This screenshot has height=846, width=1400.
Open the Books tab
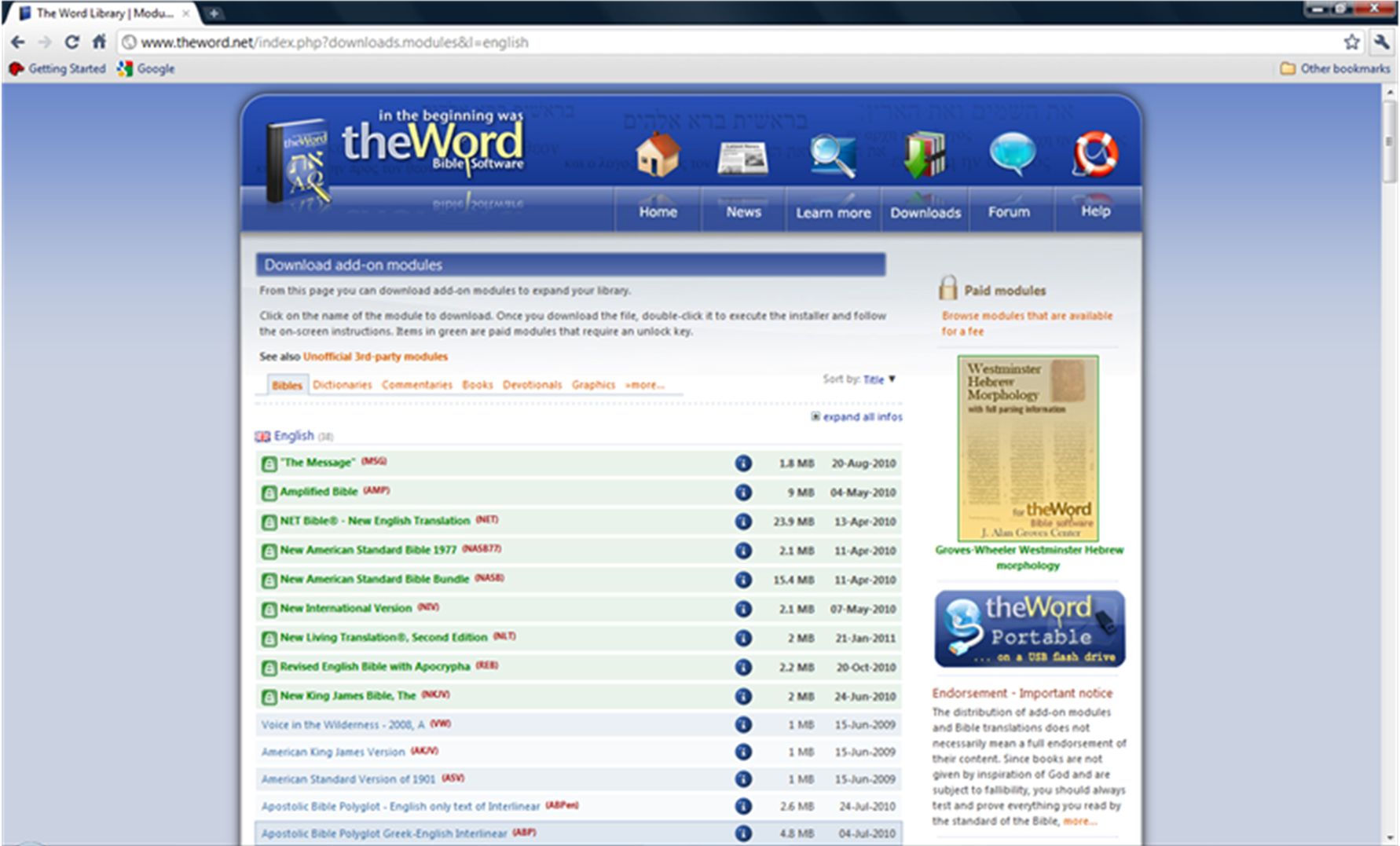point(478,385)
